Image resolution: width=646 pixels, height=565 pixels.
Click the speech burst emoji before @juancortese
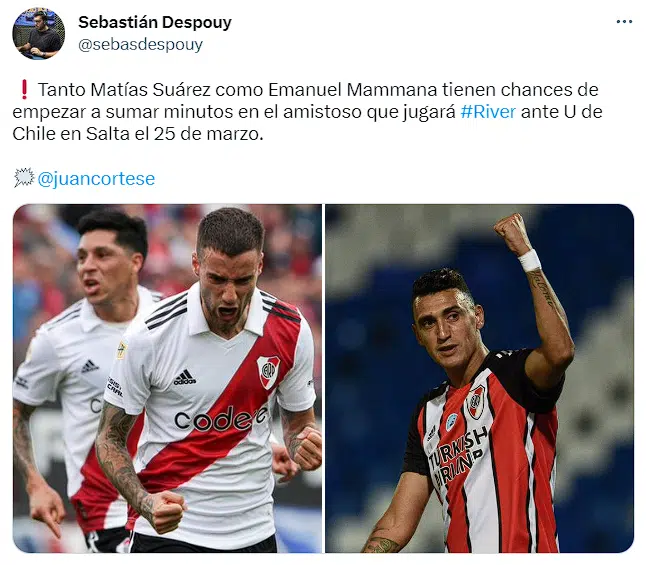(24, 178)
